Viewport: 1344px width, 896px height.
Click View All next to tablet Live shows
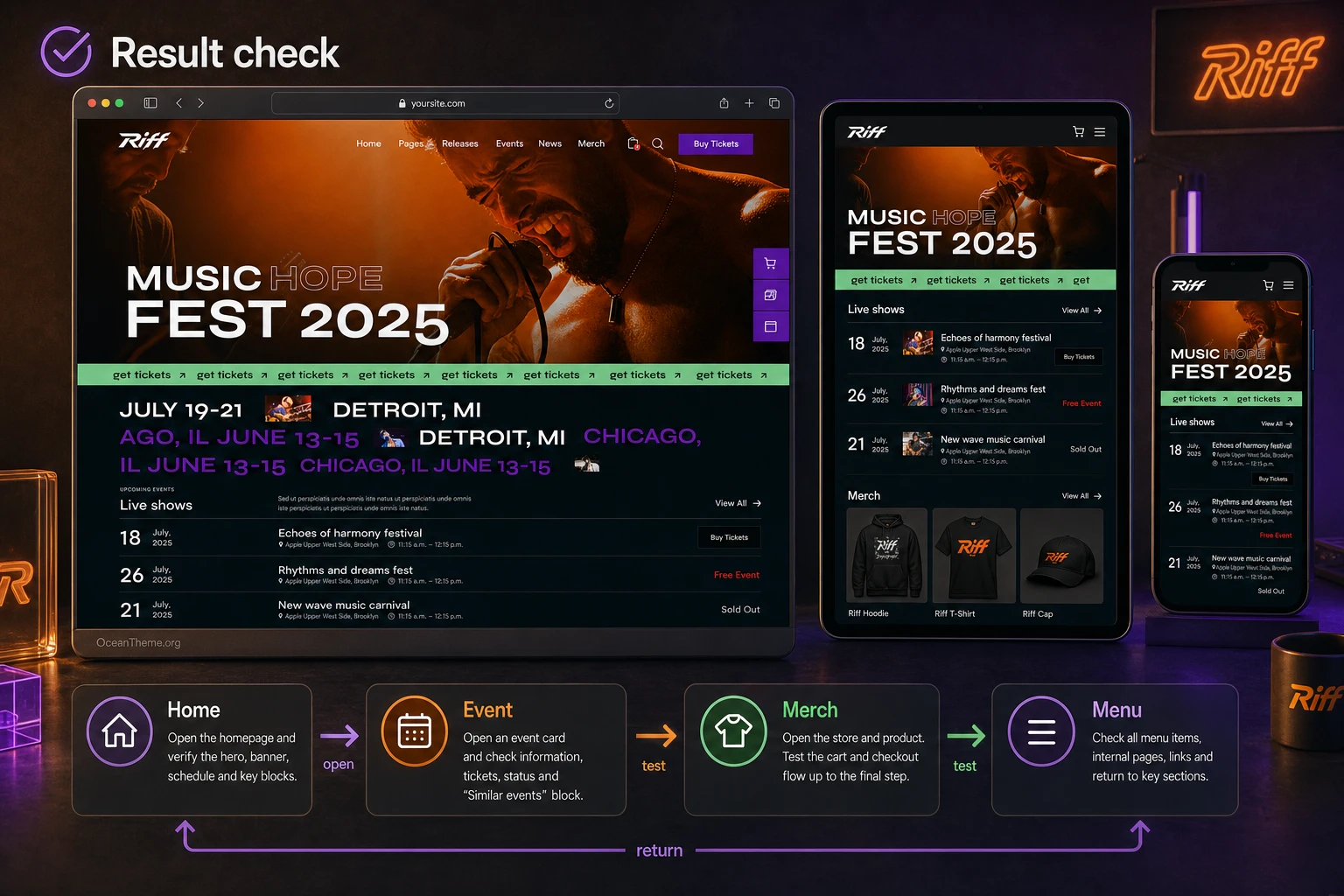coord(1081,311)
